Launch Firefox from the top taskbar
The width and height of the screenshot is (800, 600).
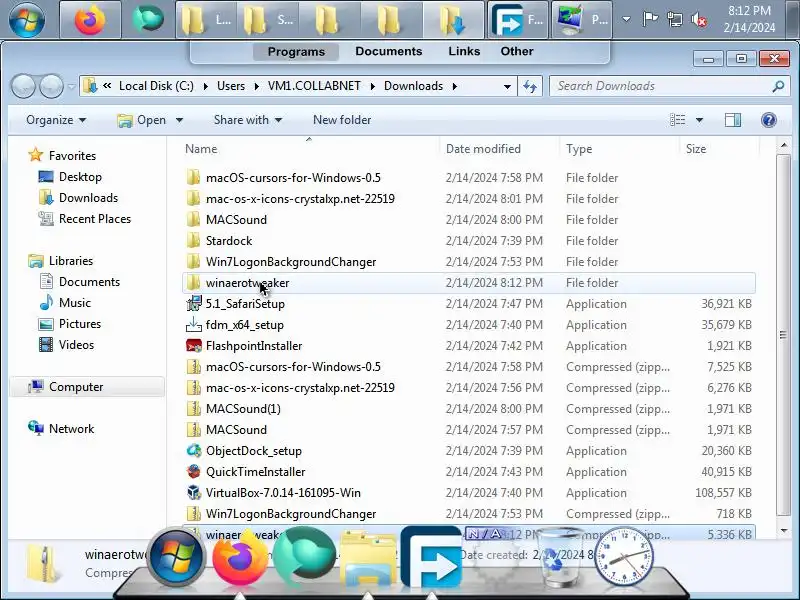90,20
